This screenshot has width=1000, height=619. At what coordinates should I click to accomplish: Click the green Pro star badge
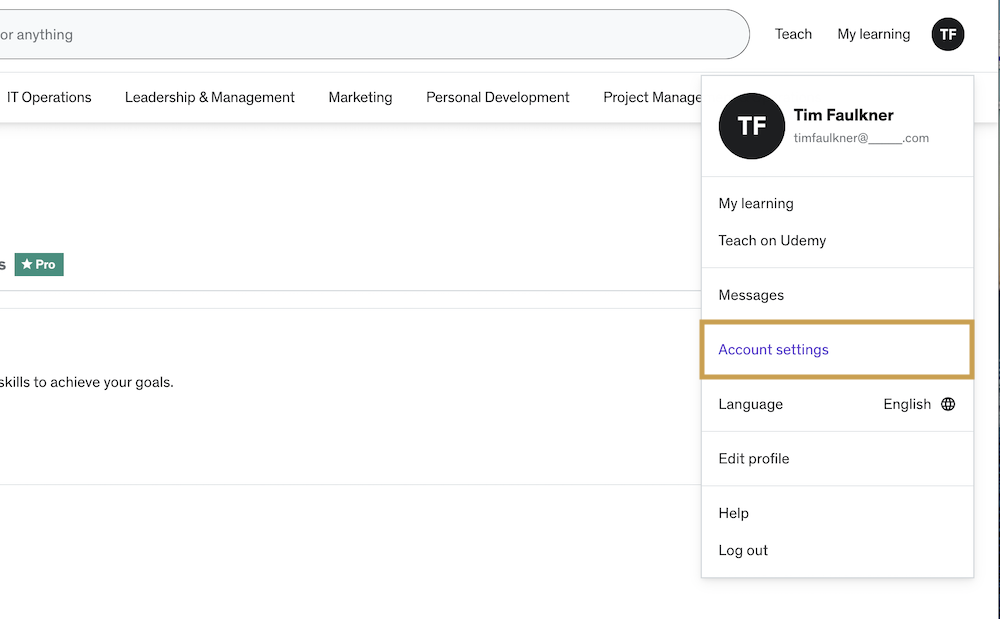pos(39,264)
